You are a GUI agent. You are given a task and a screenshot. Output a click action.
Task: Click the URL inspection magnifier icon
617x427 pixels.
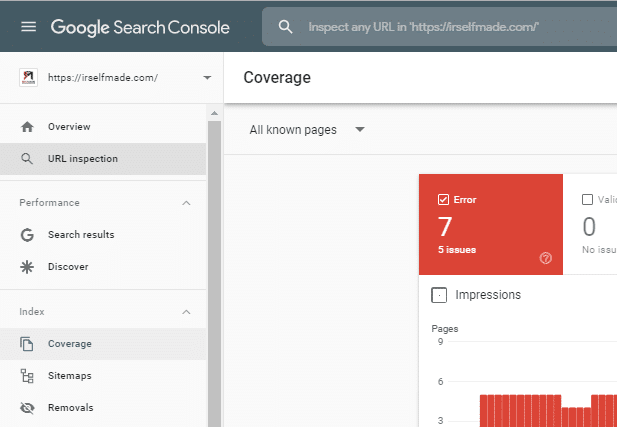pyautogui.click(x=27, y=159)
